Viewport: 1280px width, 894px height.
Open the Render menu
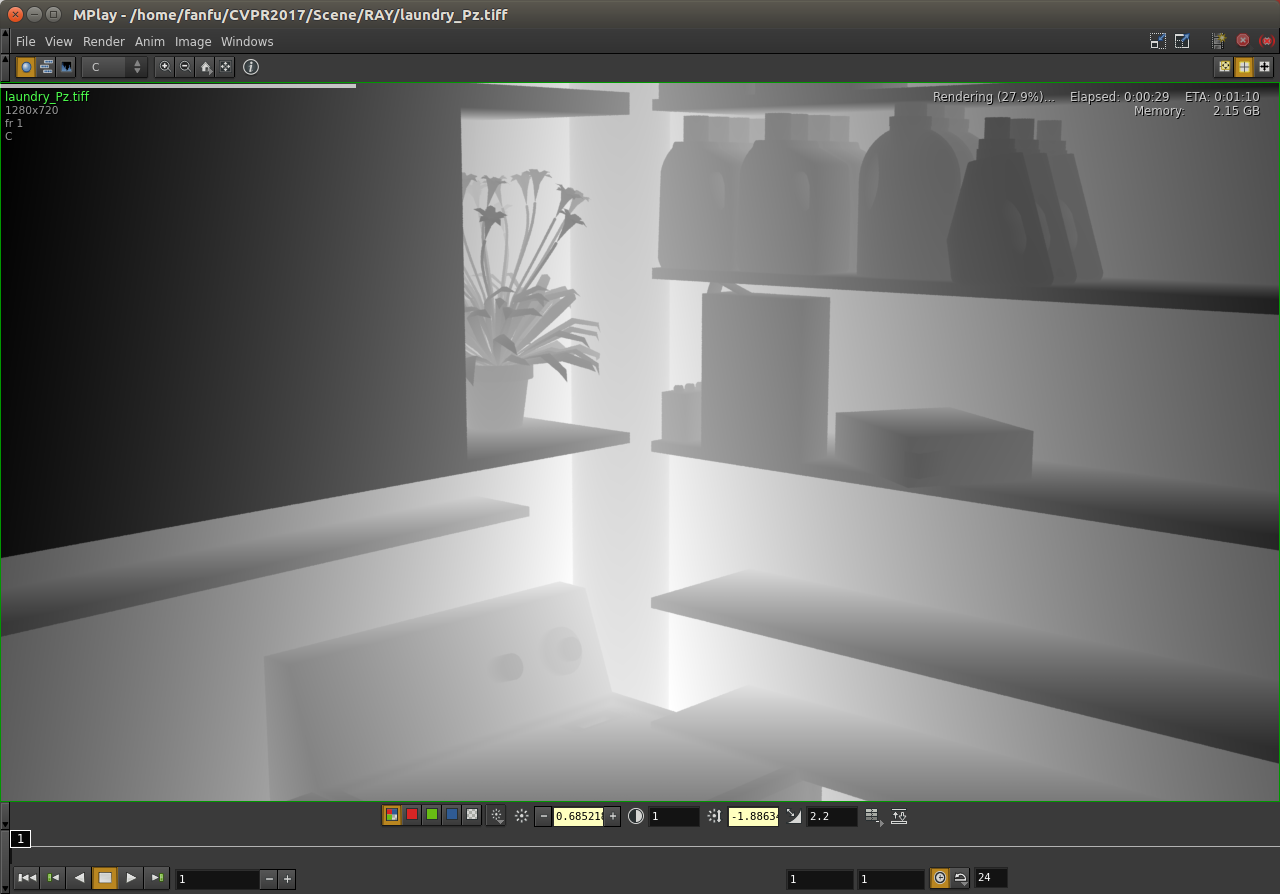point(104,42)
